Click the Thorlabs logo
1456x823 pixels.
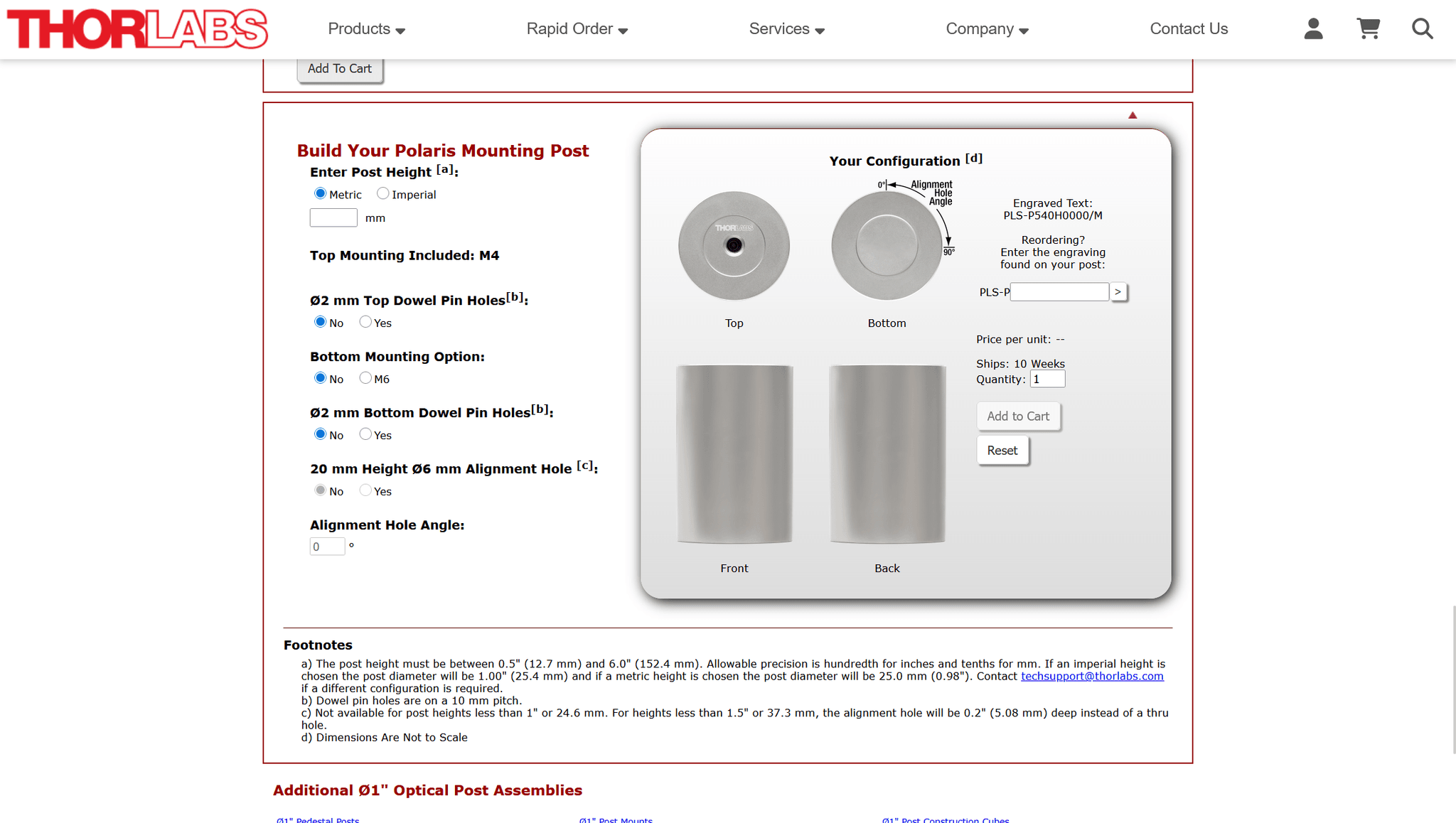(137, 29)
